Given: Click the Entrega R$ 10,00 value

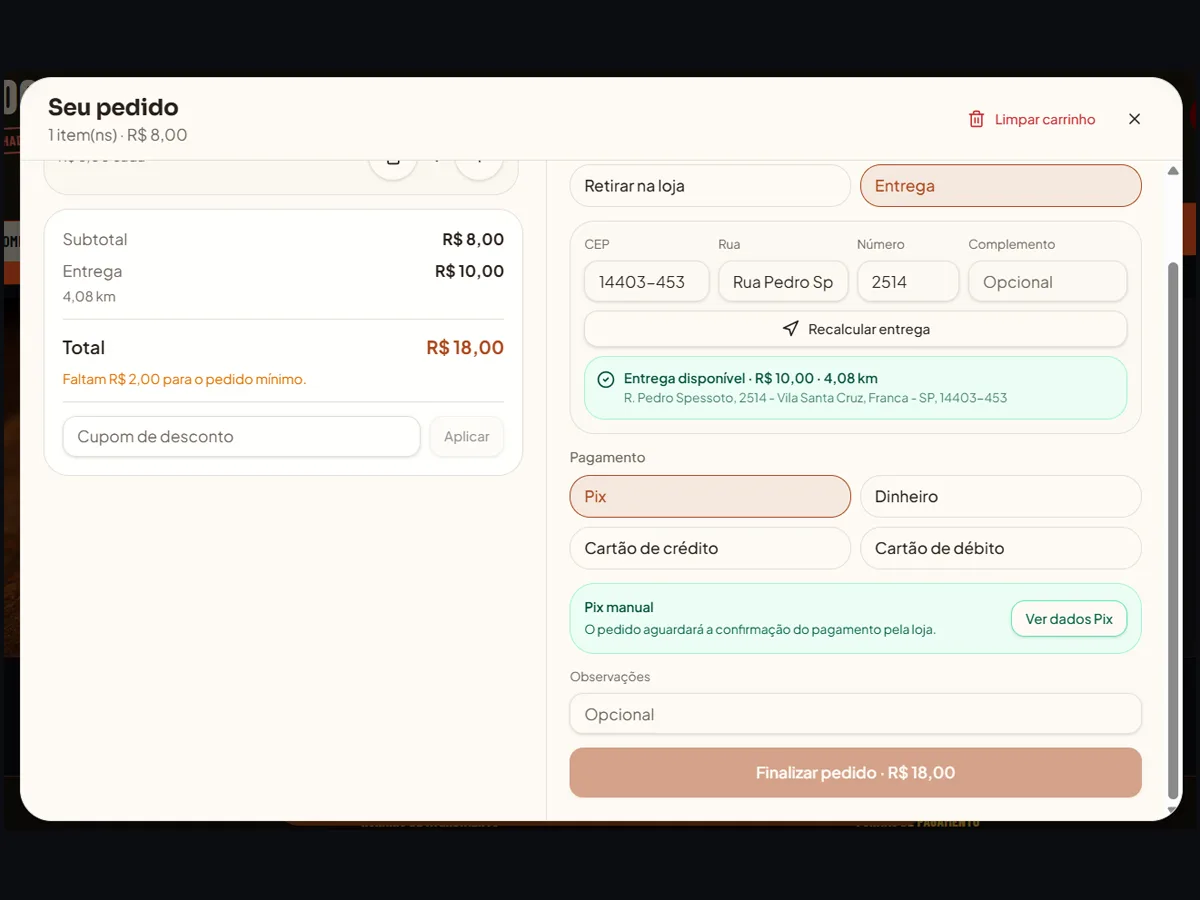Looking at the screenshot, I should tap(469, 271).
